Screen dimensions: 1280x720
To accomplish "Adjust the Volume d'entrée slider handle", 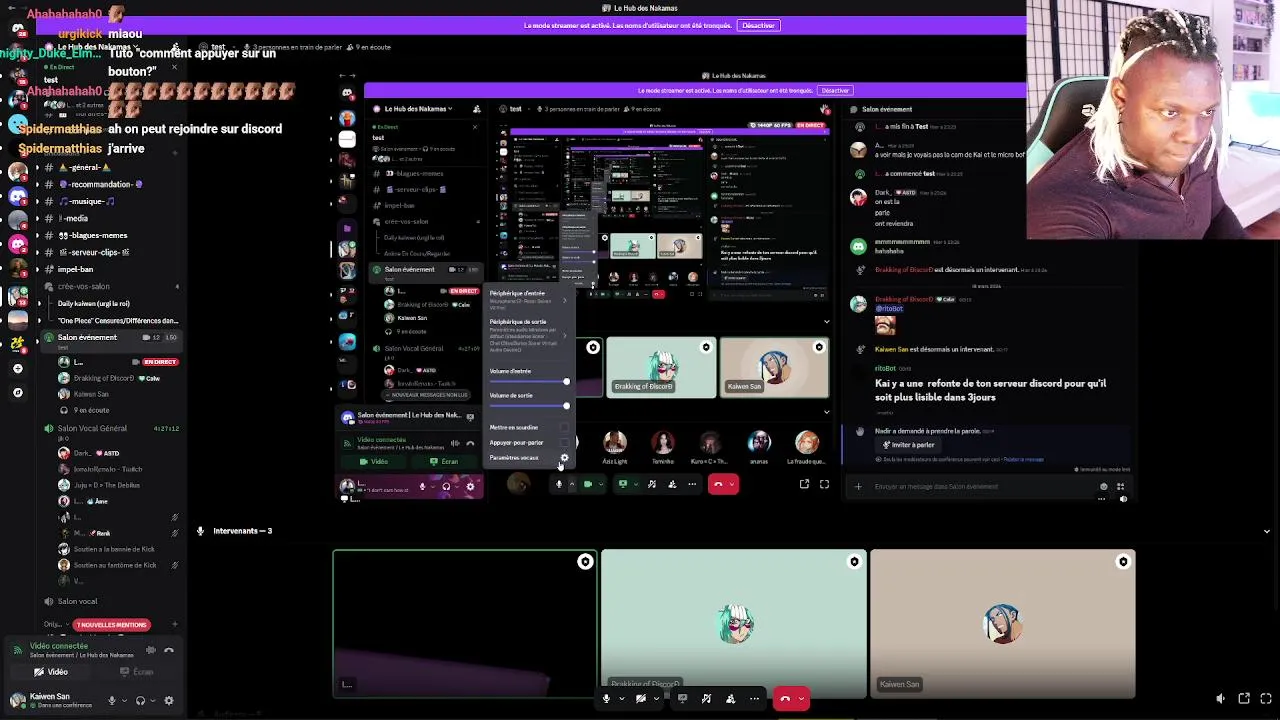I will pos(566,382).
